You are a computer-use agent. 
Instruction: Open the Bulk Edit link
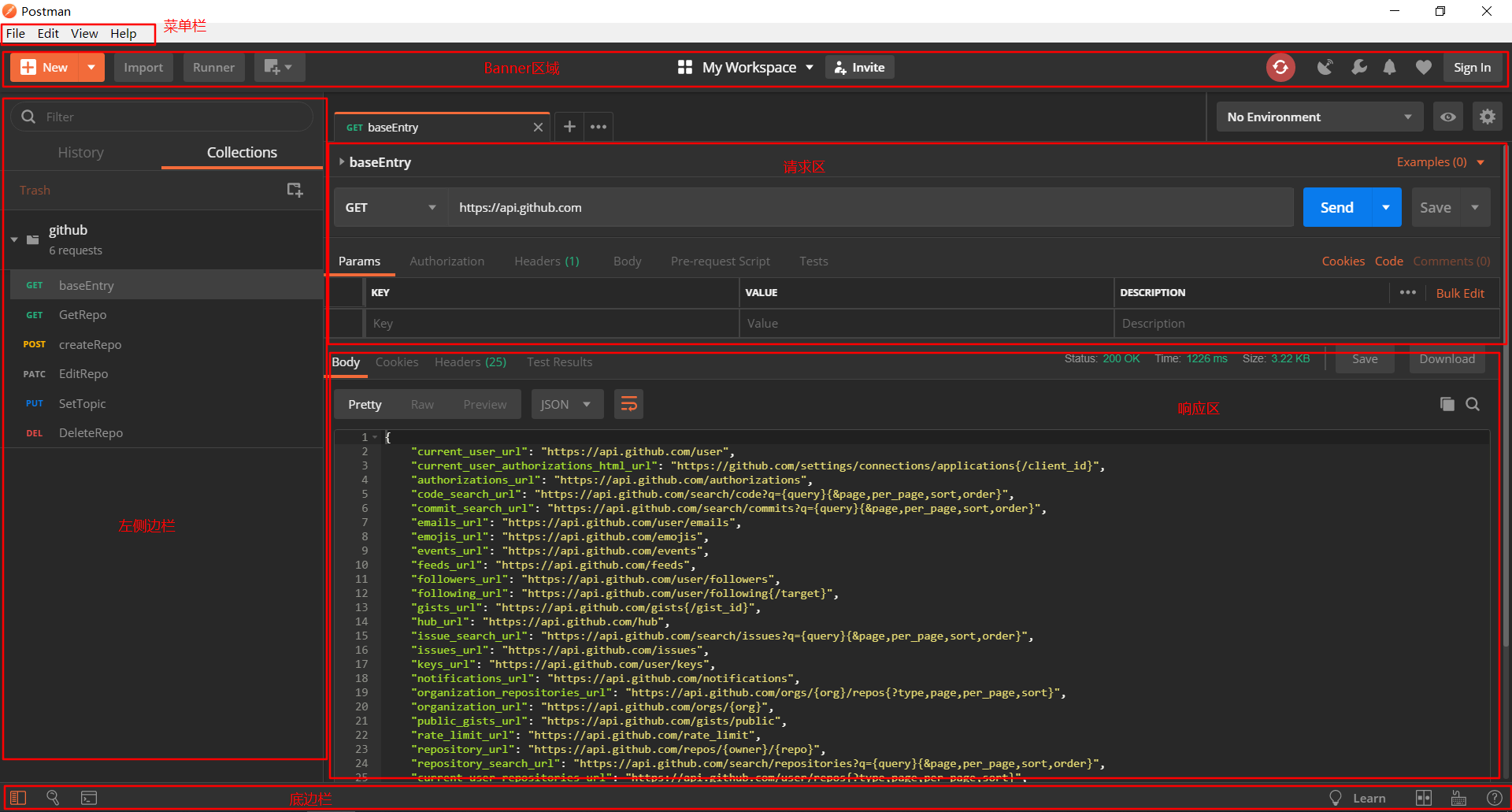[x=1460, y=293]
